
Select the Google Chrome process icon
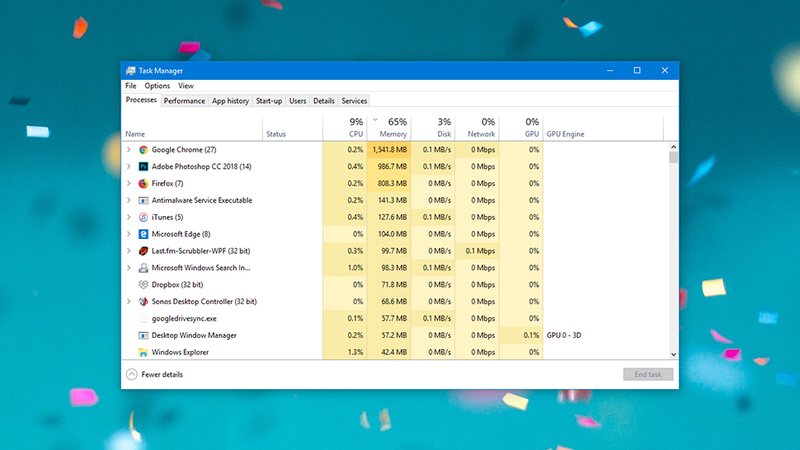143,149
